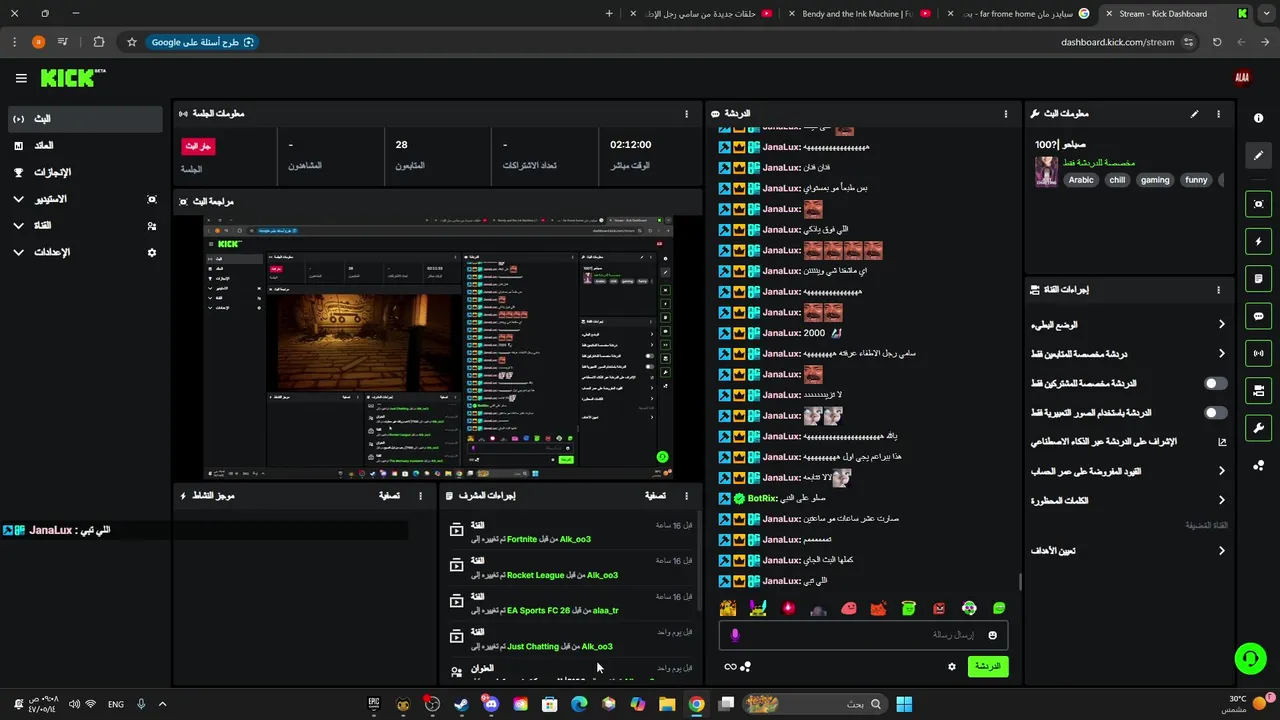Open the three-dot menu of the الدردشة chat panel
The image size is (1280, 720).
(x=1006, y=114)
